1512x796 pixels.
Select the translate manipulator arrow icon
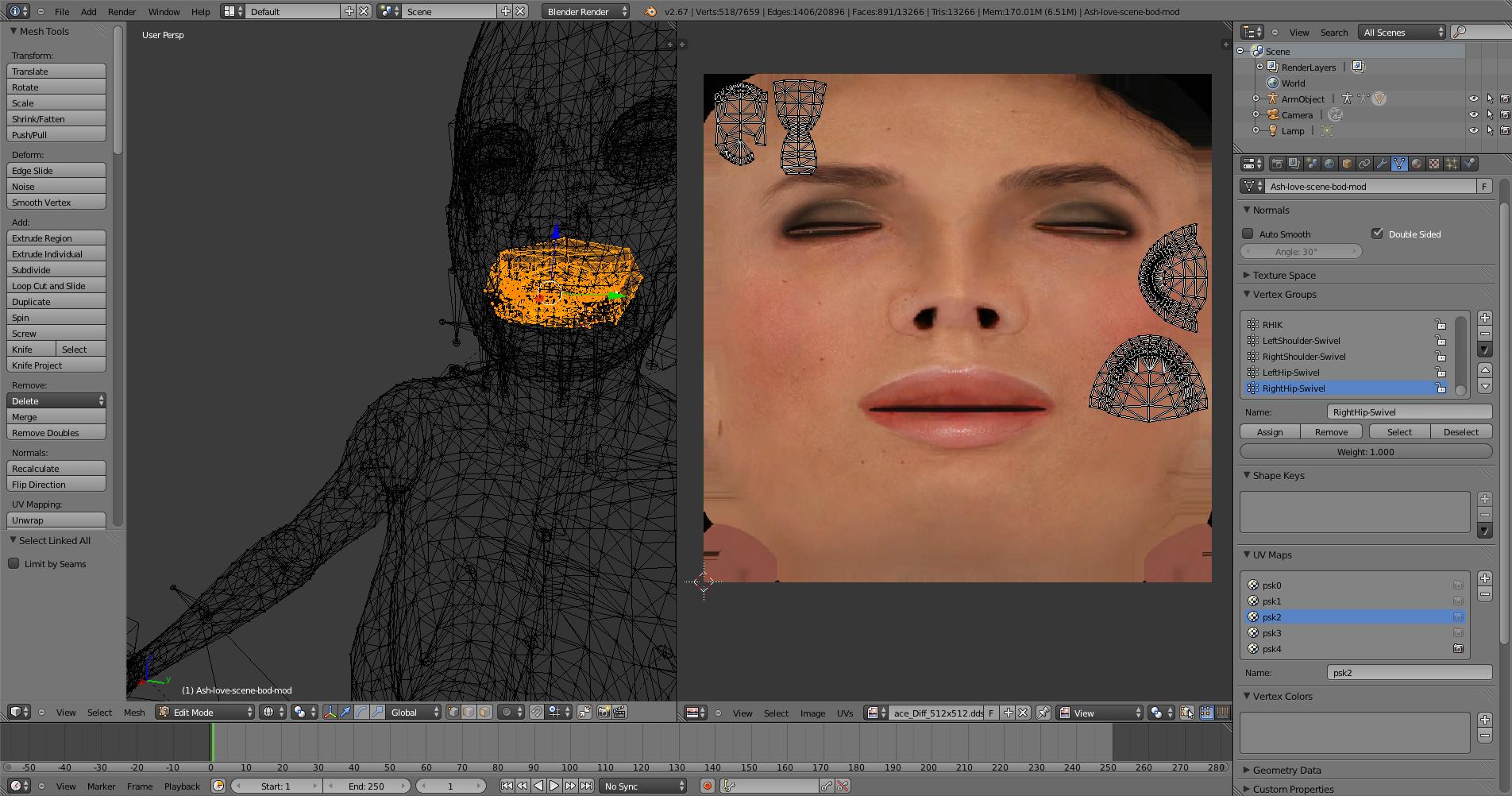click(345, 713)
